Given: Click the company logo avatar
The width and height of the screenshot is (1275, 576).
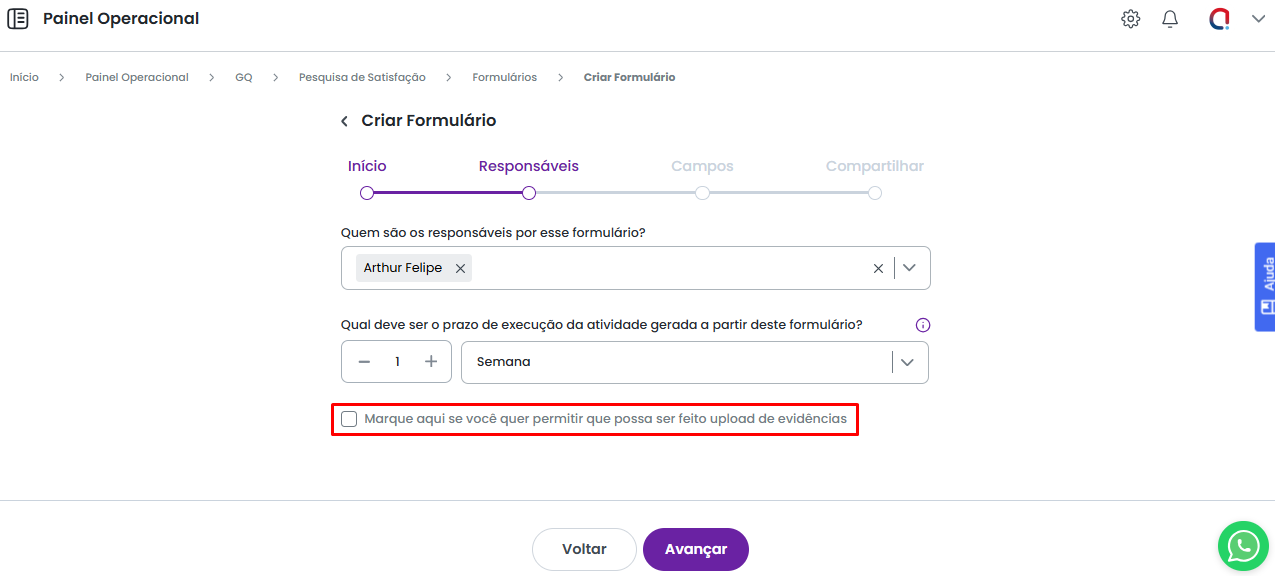Looking at the screenshot, I should pos(1219,19).
